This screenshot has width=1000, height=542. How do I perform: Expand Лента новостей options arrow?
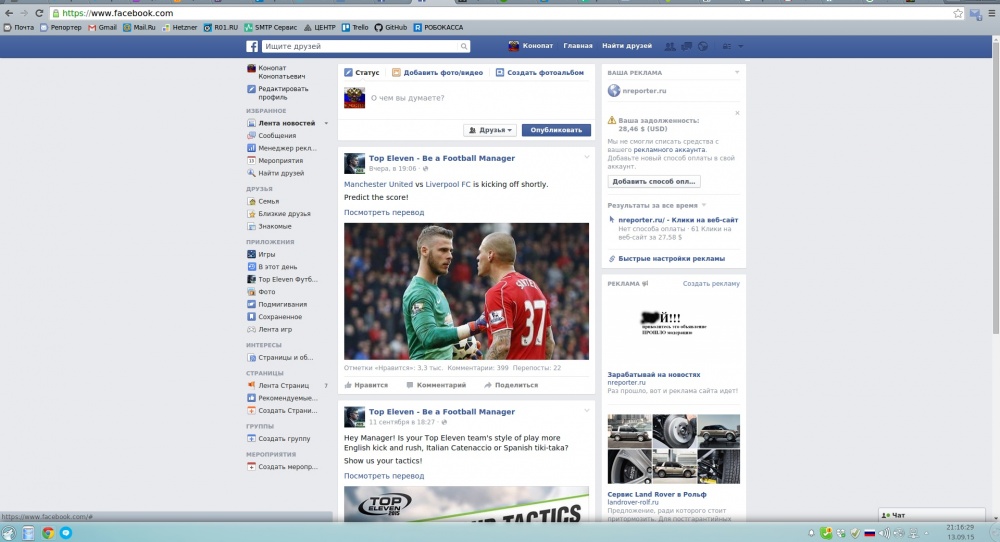coord(326,123)
